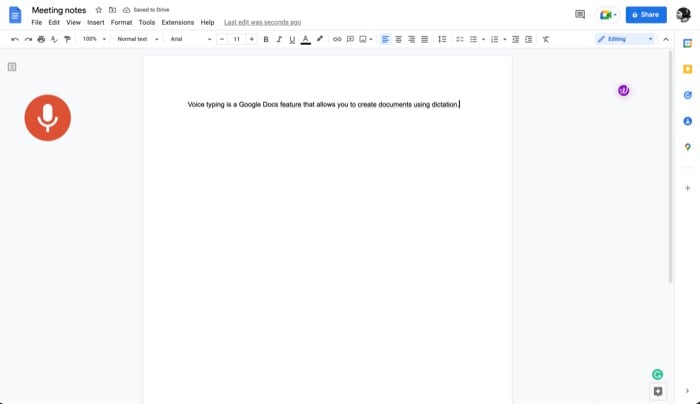Viewport: 700px width, 404px height.
Task: Expand bulleted list options arrow
Action: [x=483, y=39]
